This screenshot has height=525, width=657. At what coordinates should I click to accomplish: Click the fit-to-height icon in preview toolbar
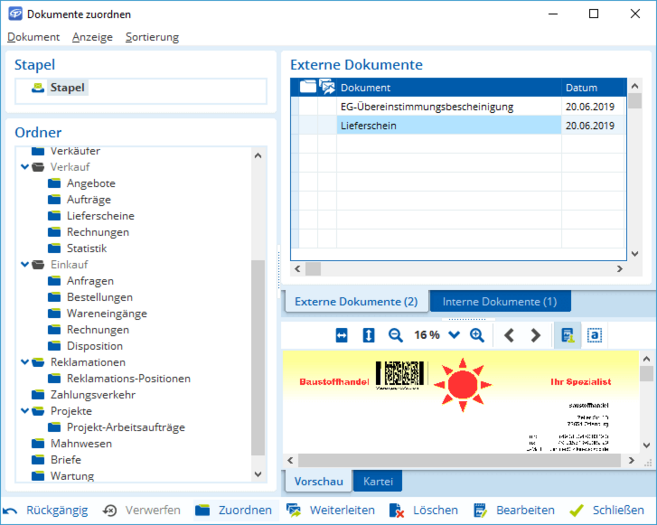368,336
